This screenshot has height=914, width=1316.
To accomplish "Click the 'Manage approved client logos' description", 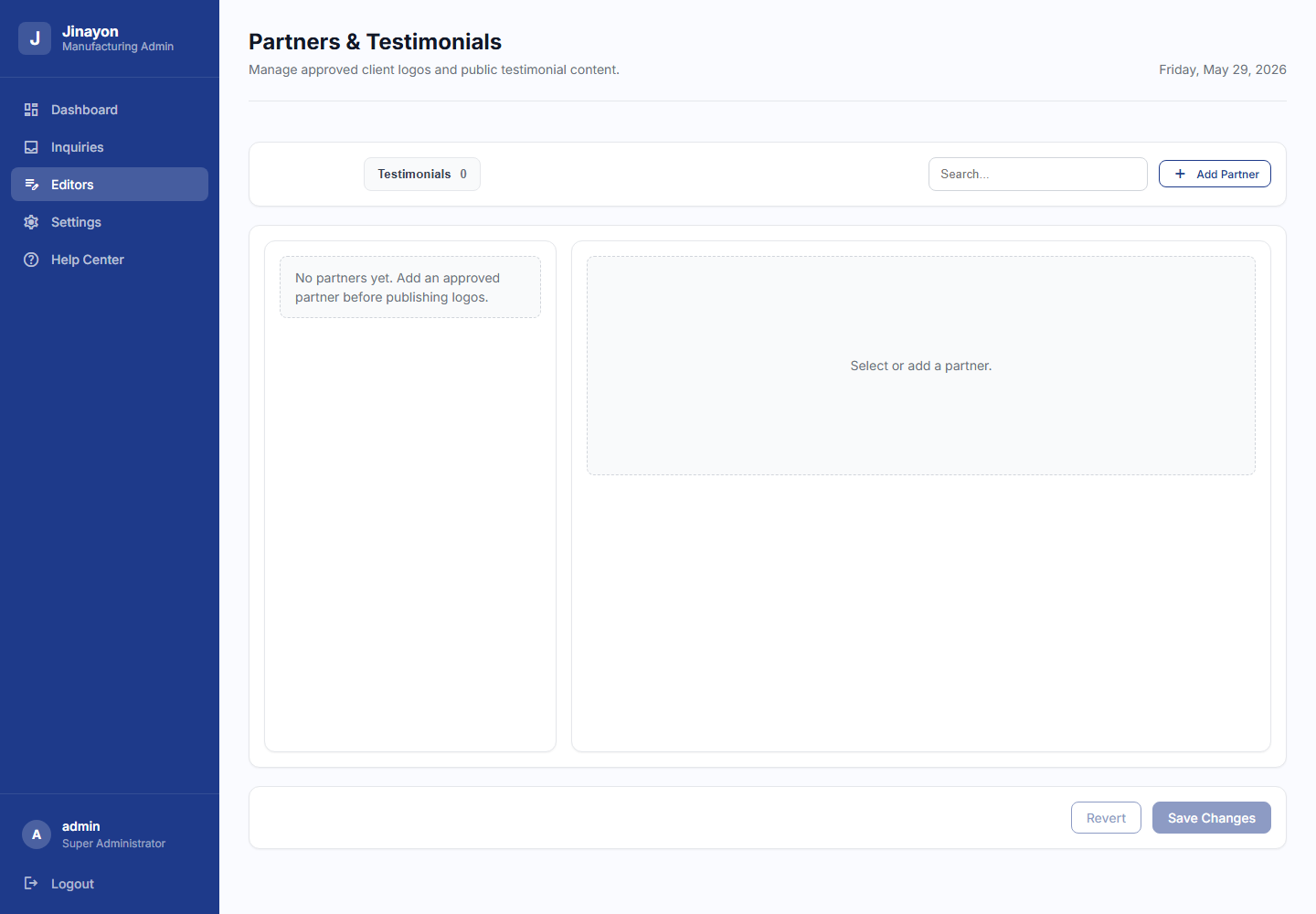I will (x=434, y=69).
